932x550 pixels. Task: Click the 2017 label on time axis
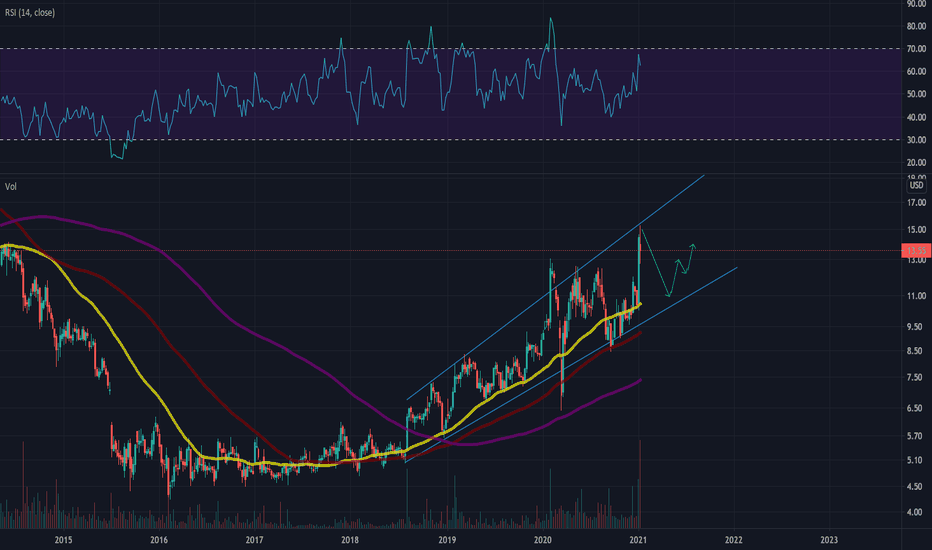click(x=254, y=540)
